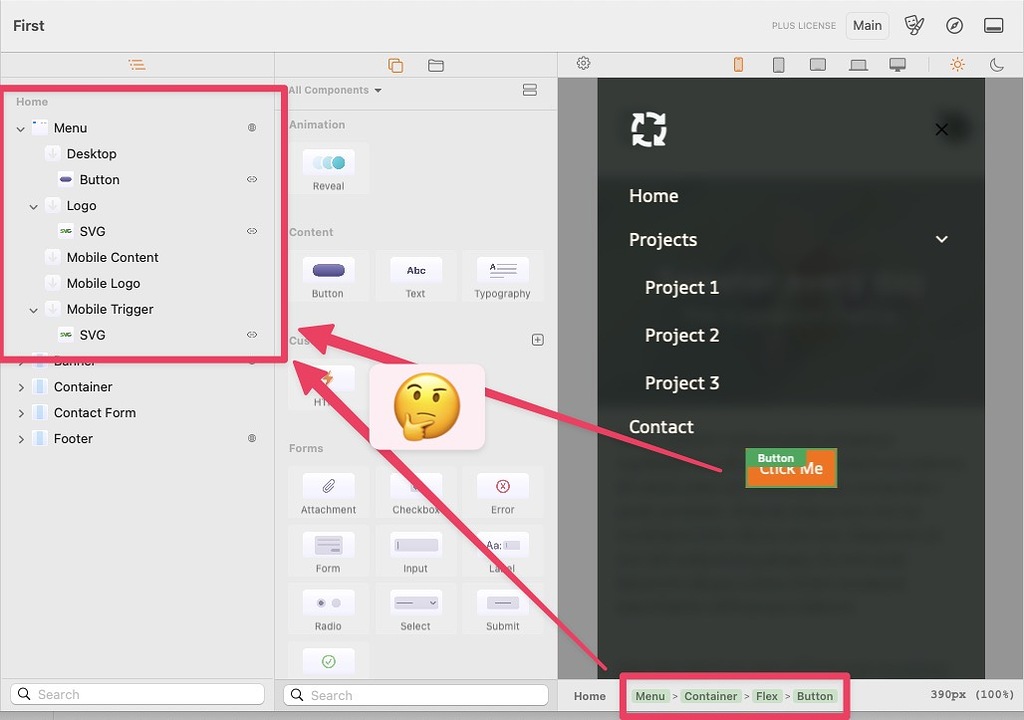
Task: Open the All Components dropdown
Action: click(334, 89)
